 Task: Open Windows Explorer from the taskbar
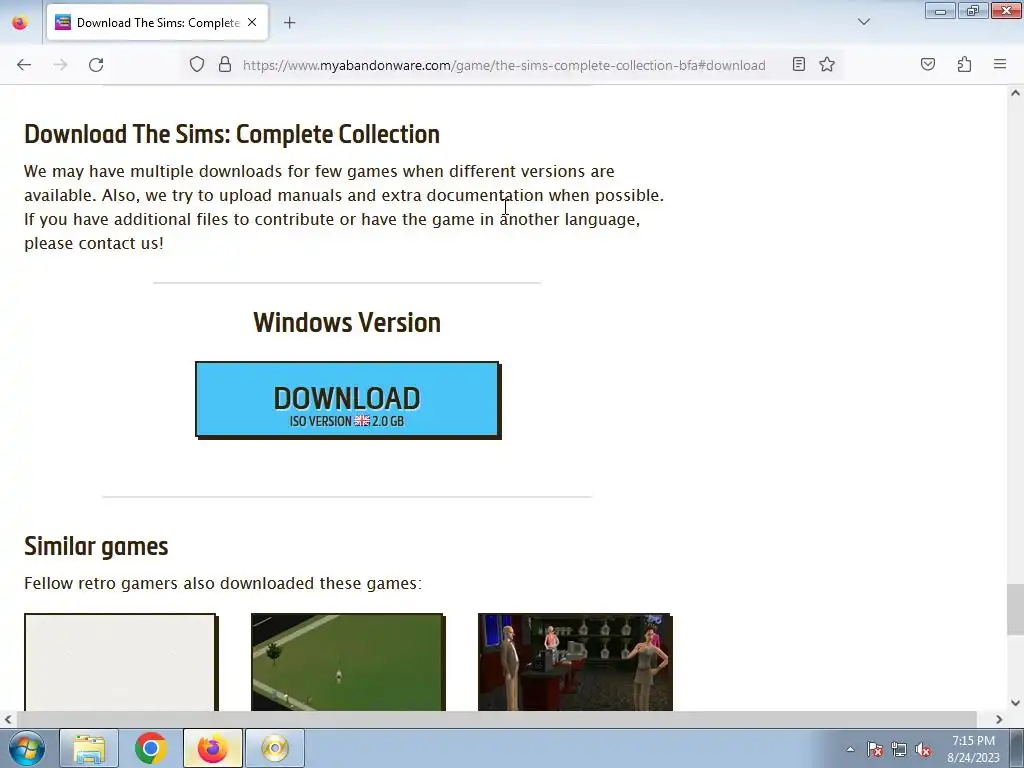(89, 748)
